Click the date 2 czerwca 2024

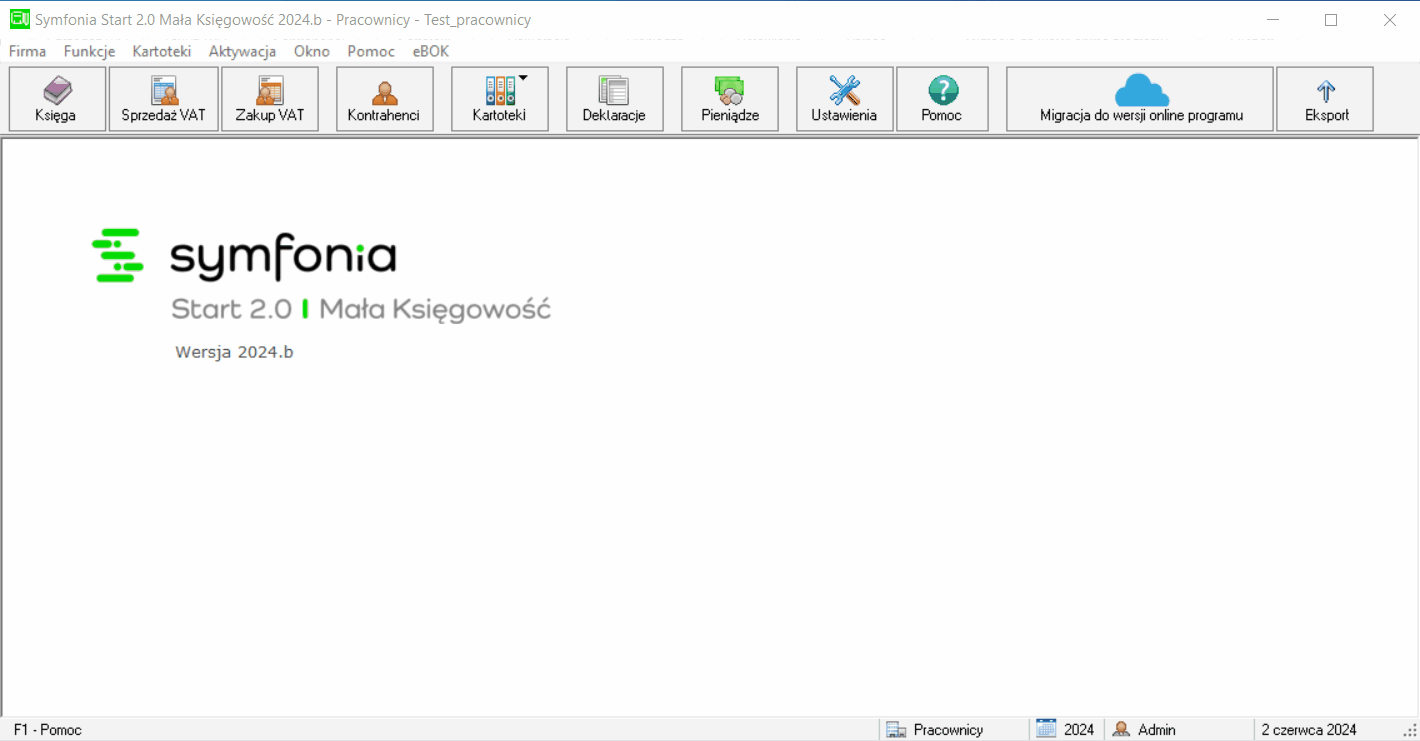(x=1308, y=730)
